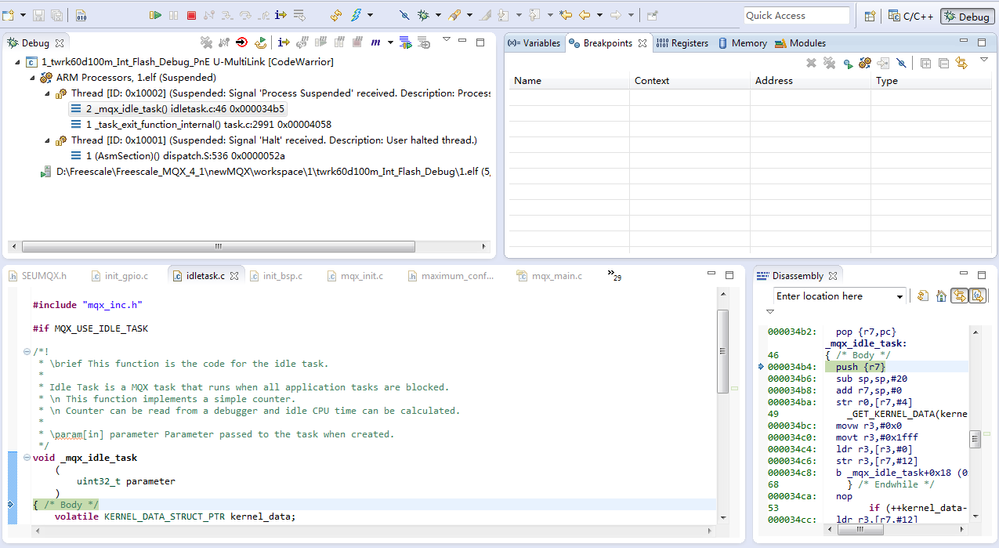This screenshot has height=548, width=999.
Task: Click the green Resume button in main toolbar
Action: pos(155,15)
